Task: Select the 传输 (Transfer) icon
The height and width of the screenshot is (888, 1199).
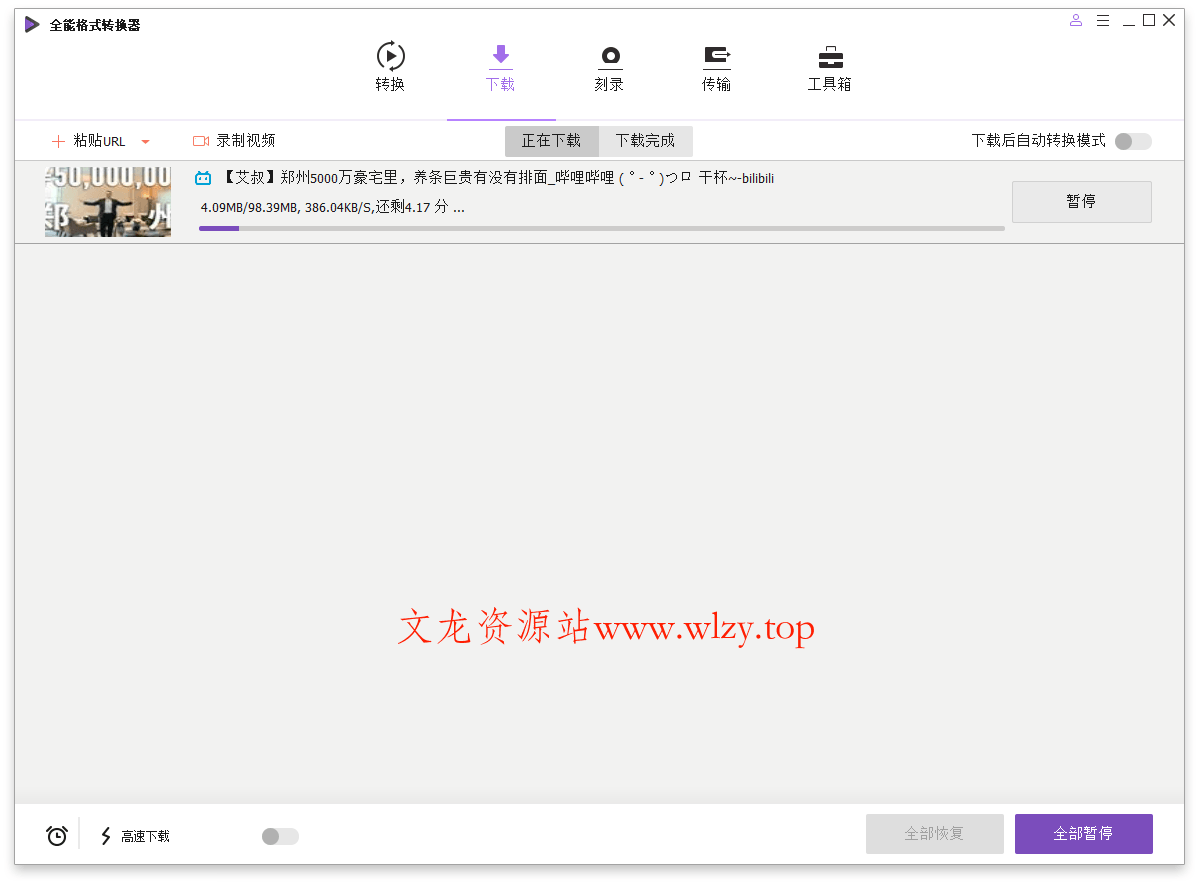Action: (x=717, y=56)
